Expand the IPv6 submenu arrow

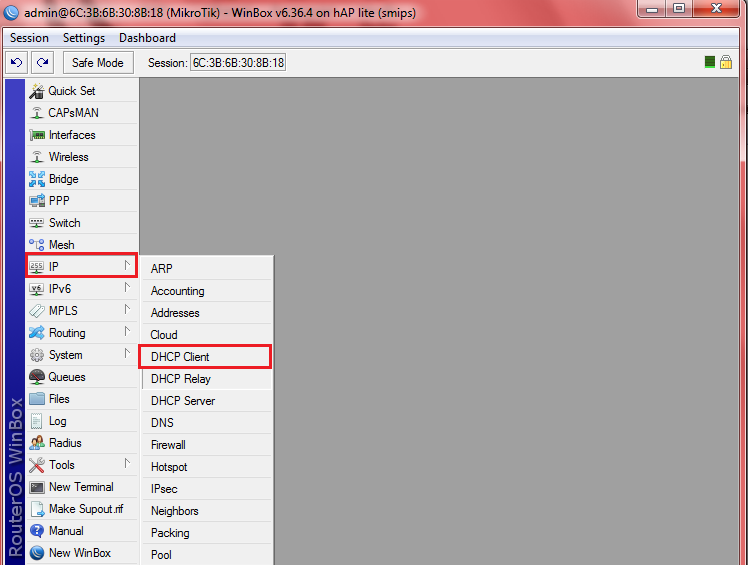tap(127, 288)
